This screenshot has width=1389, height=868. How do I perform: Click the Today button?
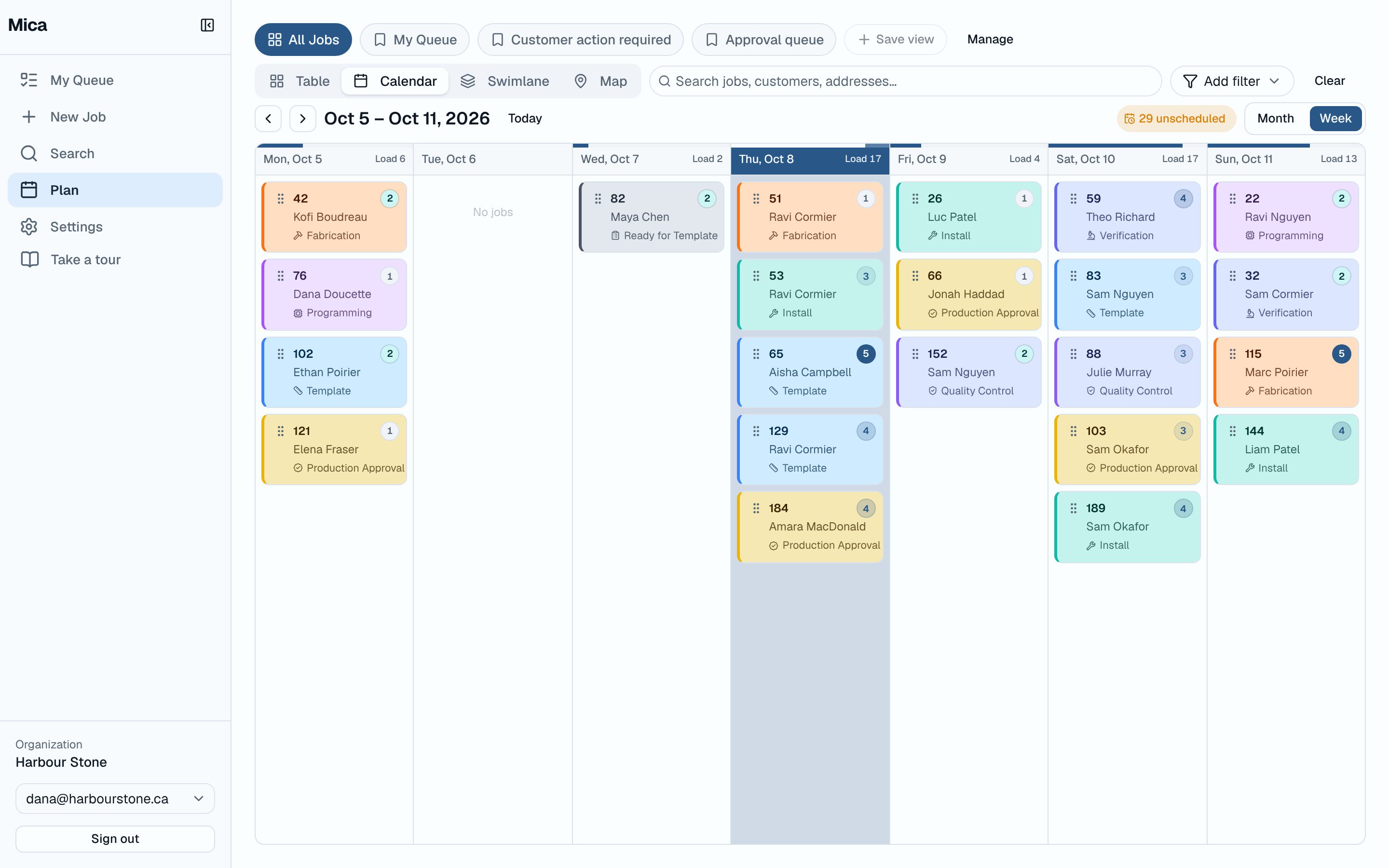click(x=525, y=118)
